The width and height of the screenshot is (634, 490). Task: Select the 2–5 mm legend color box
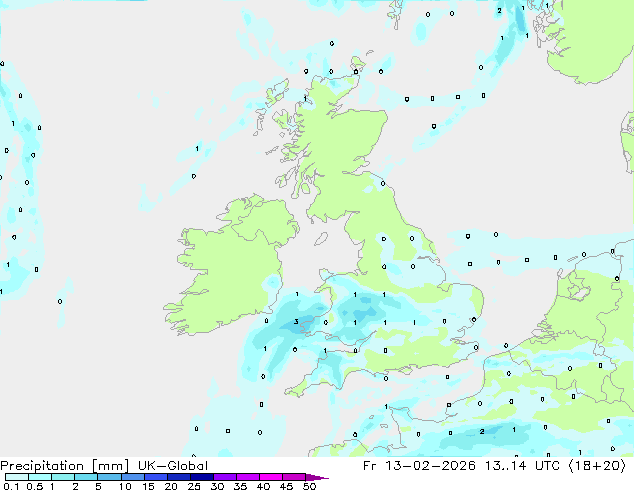(x=86, y=477)
